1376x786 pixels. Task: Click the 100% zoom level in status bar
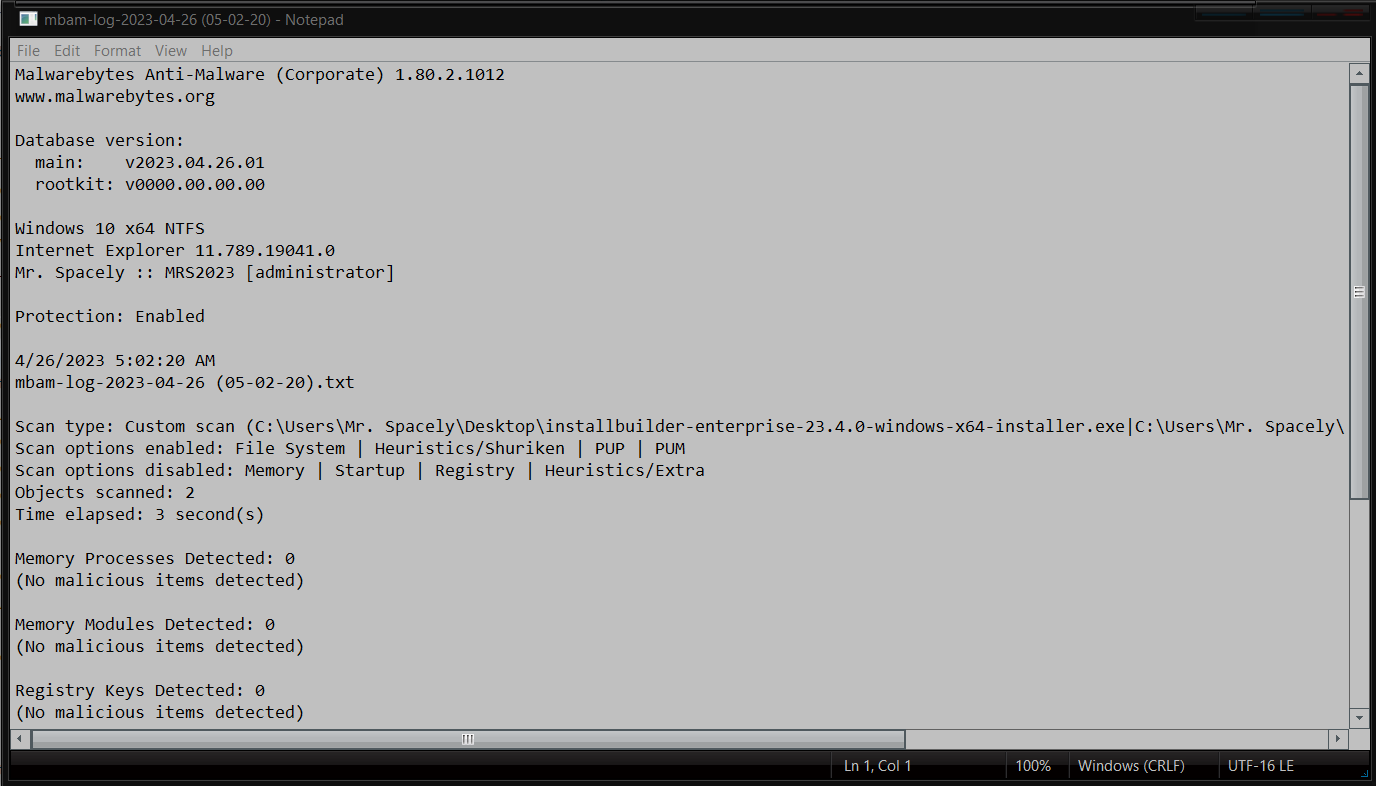click(1033, 766)
